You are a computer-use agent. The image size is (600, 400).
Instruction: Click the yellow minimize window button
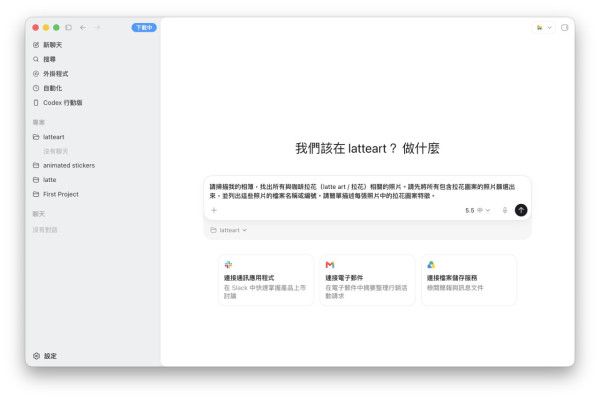point(46,28)
